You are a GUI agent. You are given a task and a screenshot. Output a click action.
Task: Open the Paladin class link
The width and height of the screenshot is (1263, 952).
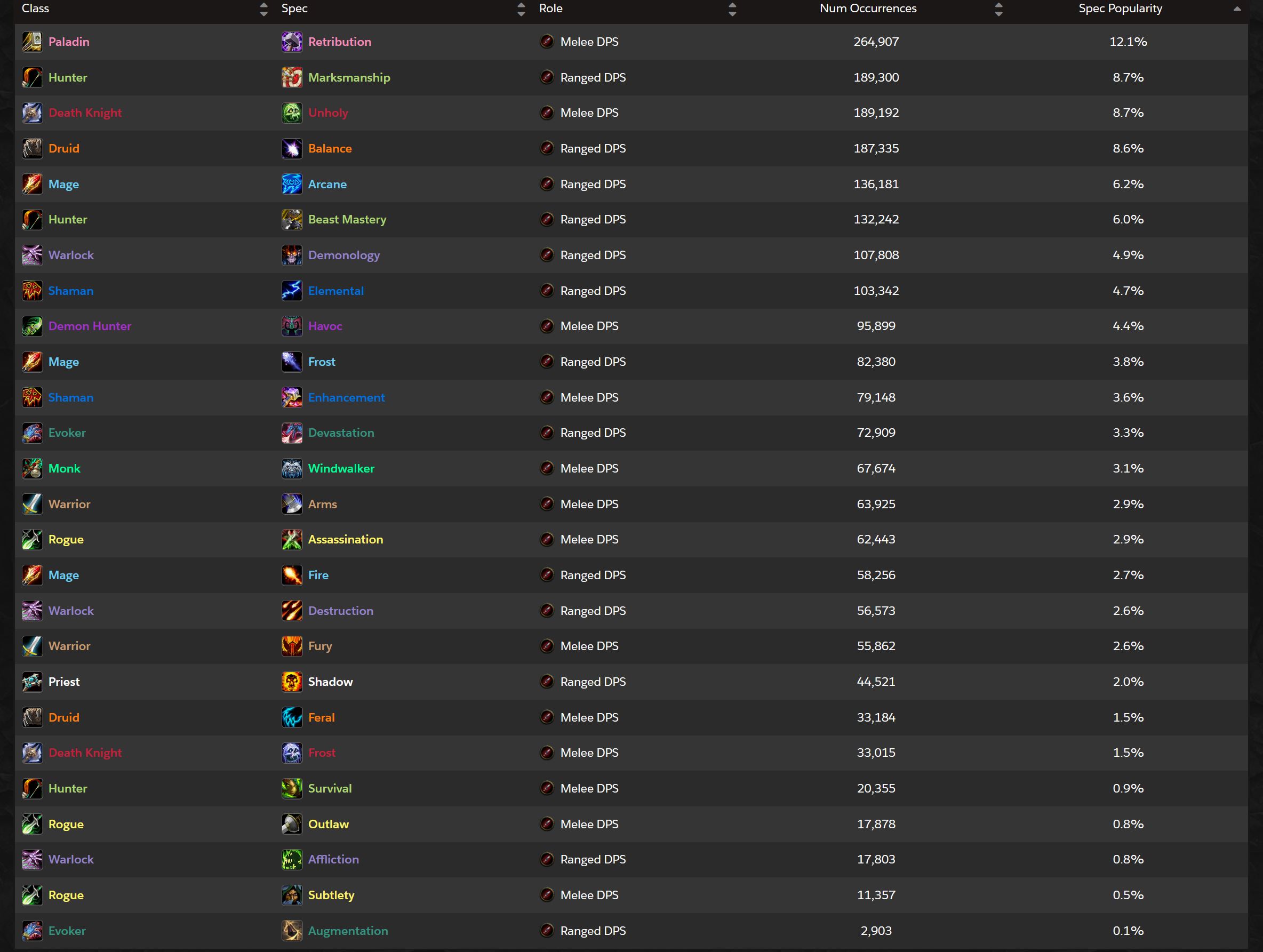pos(69,42)
